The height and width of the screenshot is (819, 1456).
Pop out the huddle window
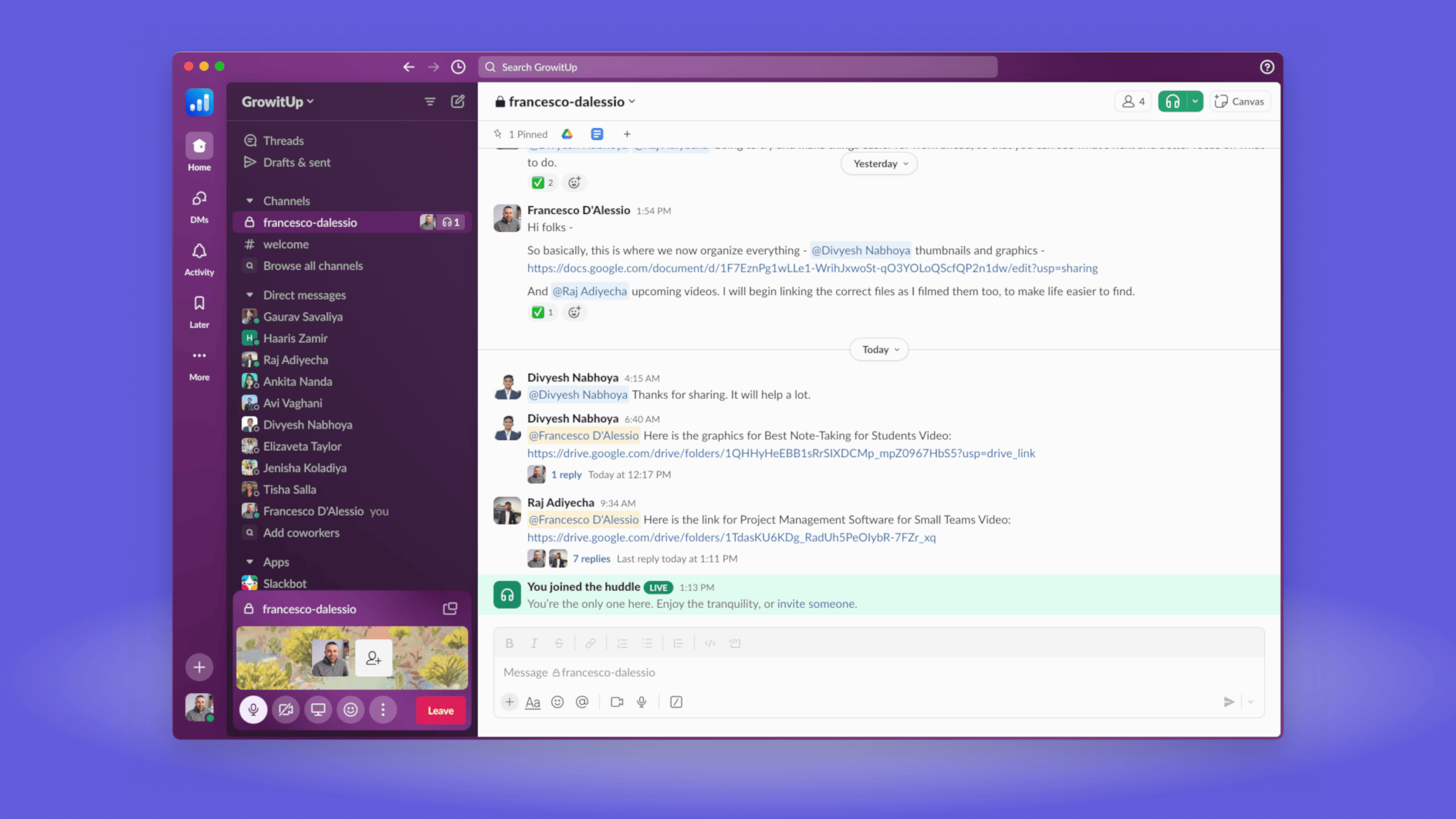[x=450, y=609]
